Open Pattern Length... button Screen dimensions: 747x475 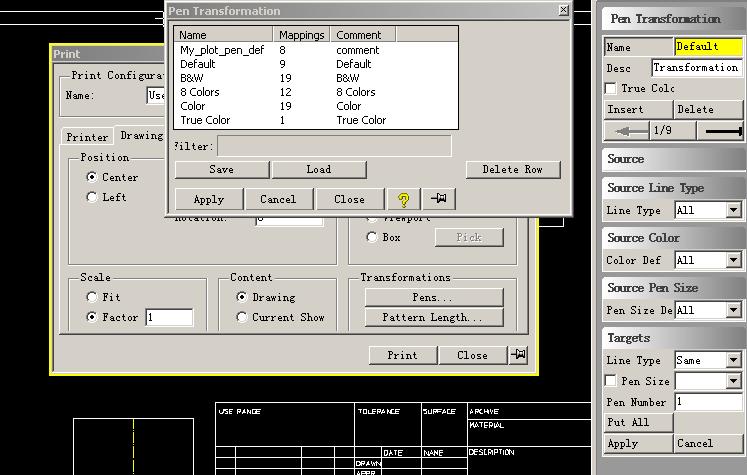[434, 317]
